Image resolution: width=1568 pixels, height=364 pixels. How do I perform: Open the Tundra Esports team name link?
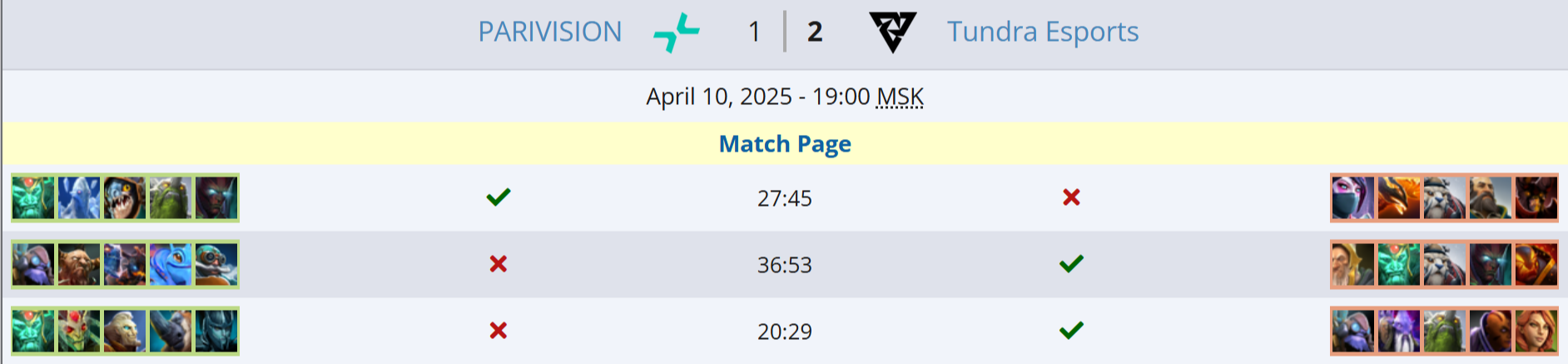(x=1042, y=32)
